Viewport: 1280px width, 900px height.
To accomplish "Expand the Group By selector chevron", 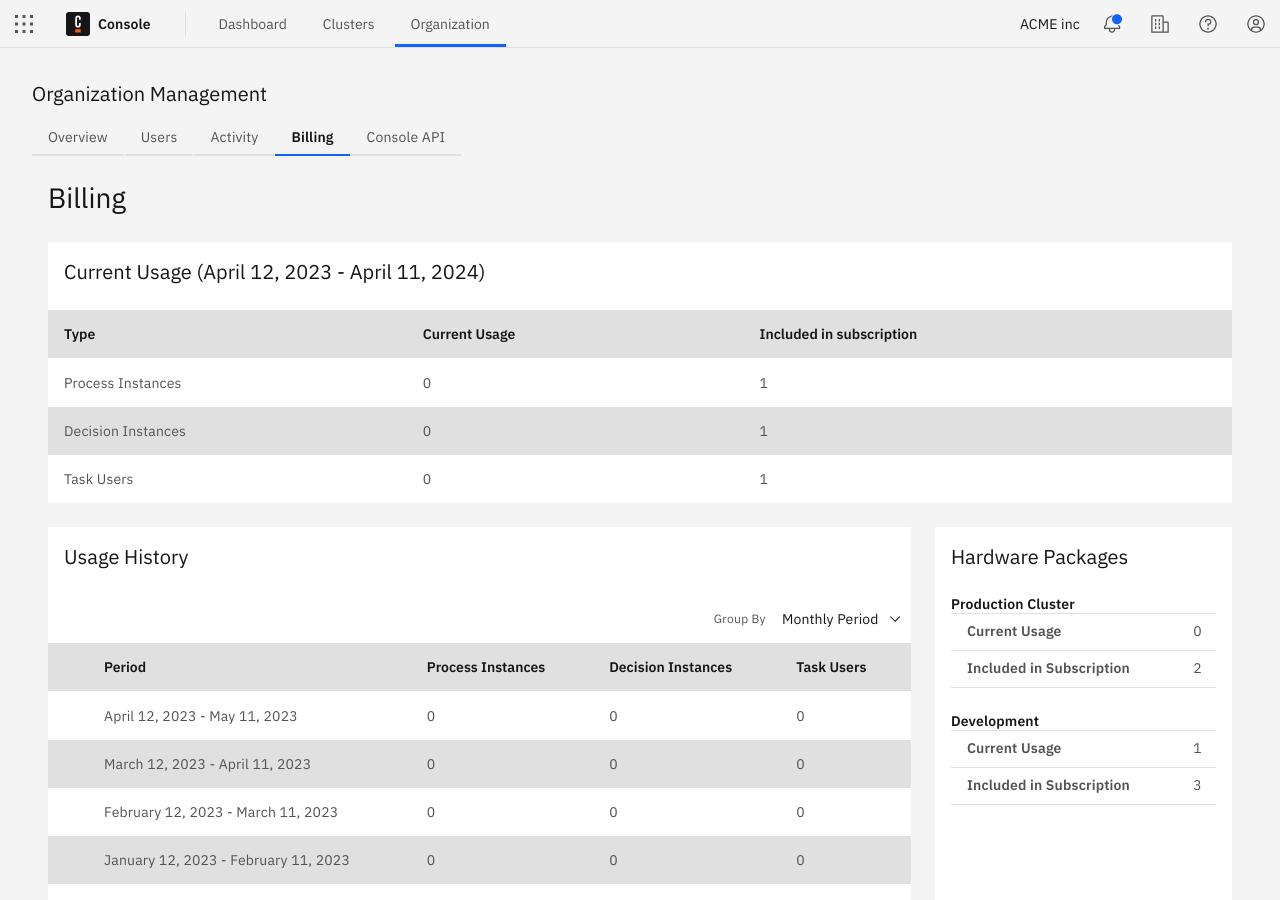I will [x=896, y=619].
